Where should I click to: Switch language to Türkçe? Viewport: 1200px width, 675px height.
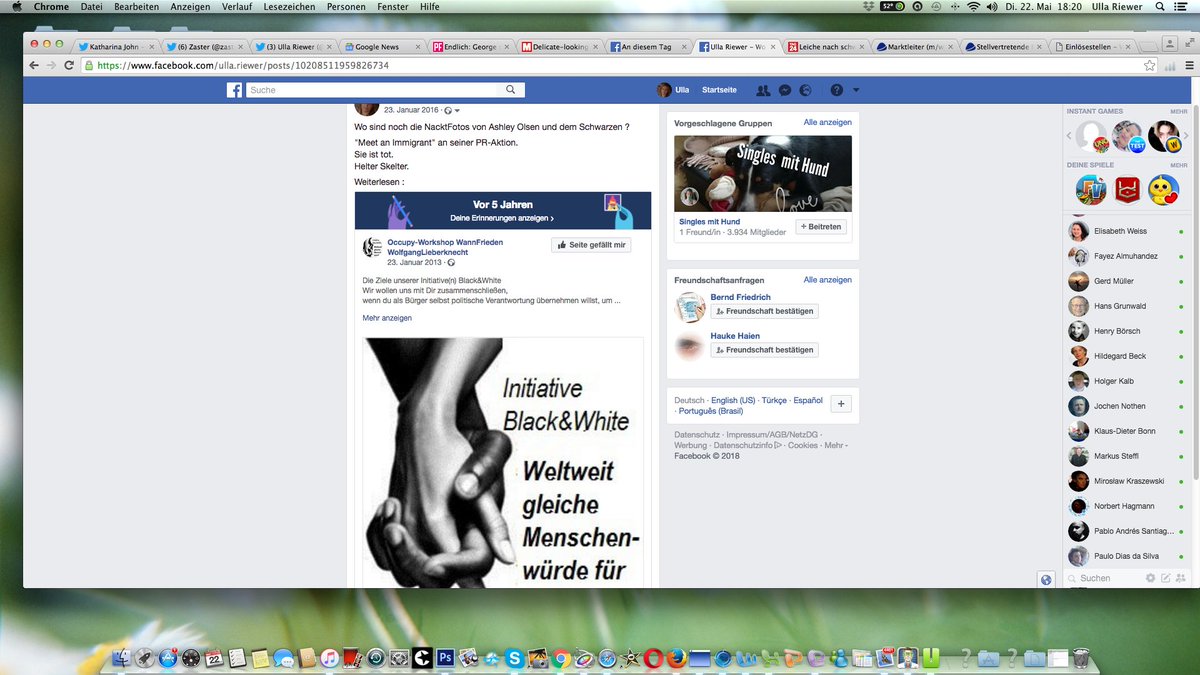pyautogui.click(x=774, y=400)
